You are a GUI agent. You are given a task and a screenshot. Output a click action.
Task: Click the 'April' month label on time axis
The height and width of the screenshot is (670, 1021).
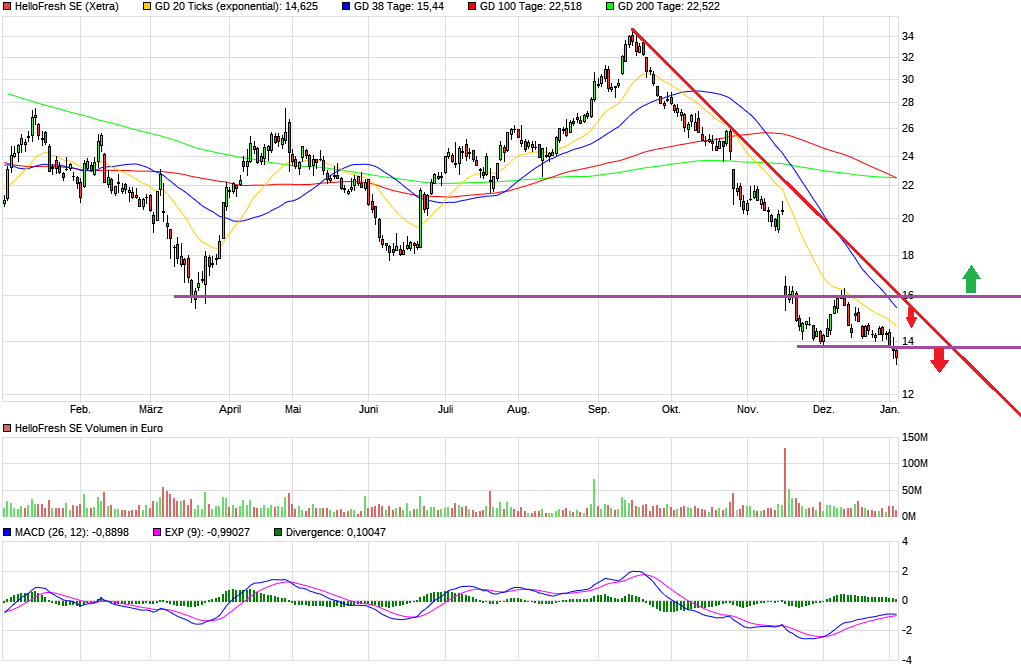(230, 410)
